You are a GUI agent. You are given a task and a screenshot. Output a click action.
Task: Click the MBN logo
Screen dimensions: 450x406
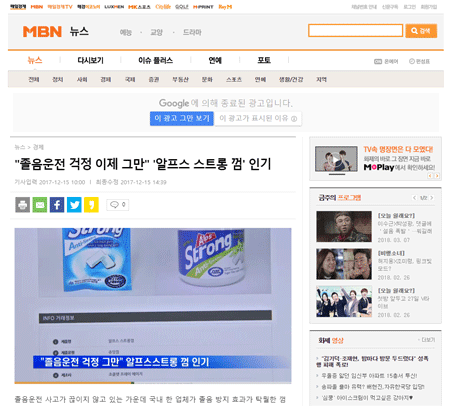click(x=42, y=32)
